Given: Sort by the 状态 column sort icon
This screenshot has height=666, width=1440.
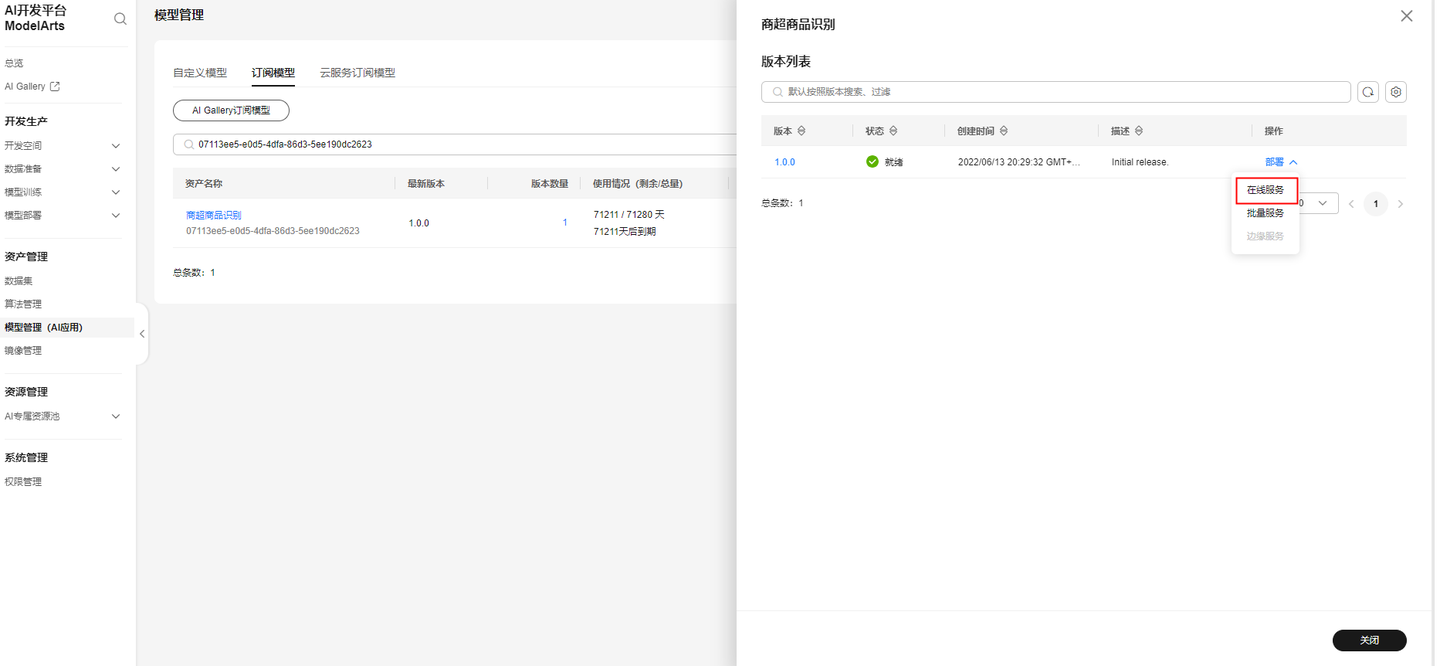Looking at the screenshot, I should tap(893, 131).
